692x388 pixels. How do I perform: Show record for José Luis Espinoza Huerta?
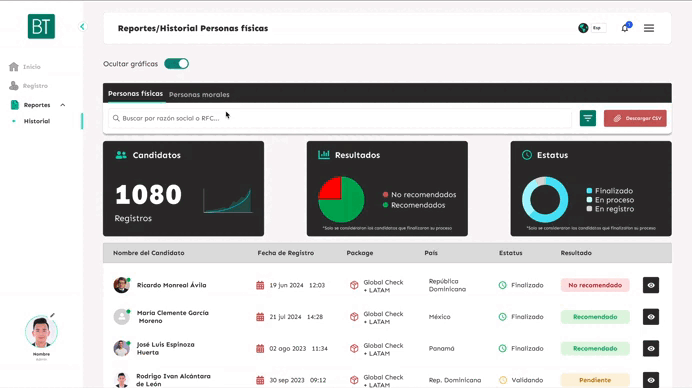click(x=651, y=348)
